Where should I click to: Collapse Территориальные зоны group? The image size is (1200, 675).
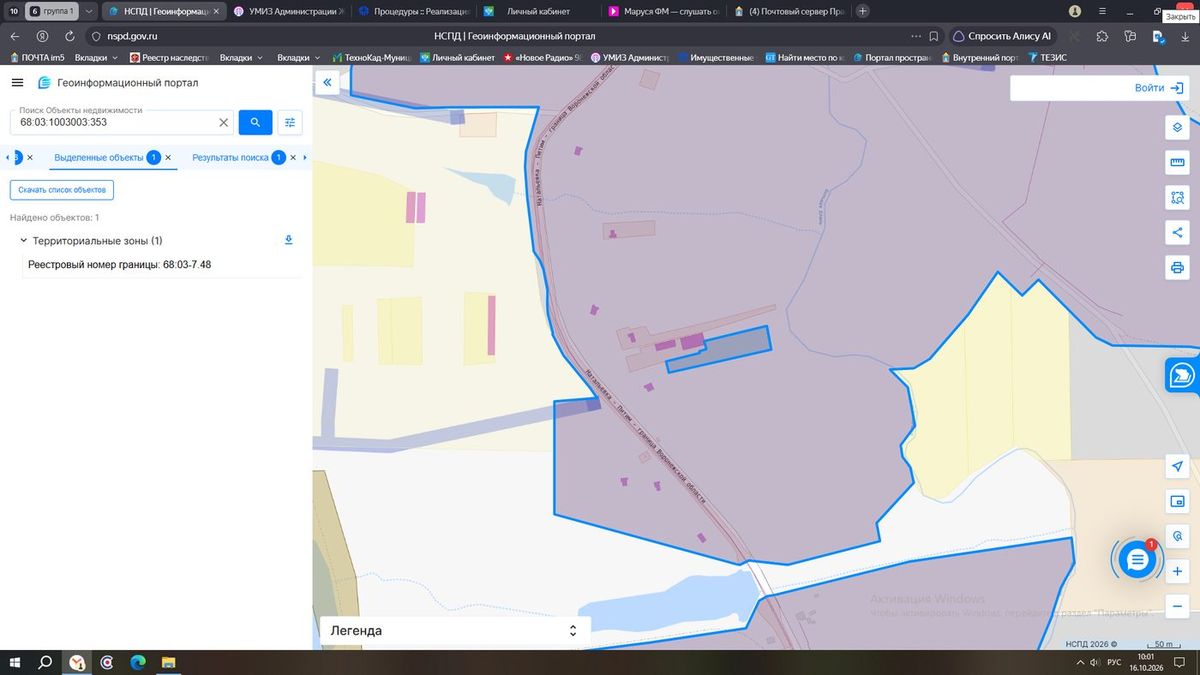tap(23, 241)
